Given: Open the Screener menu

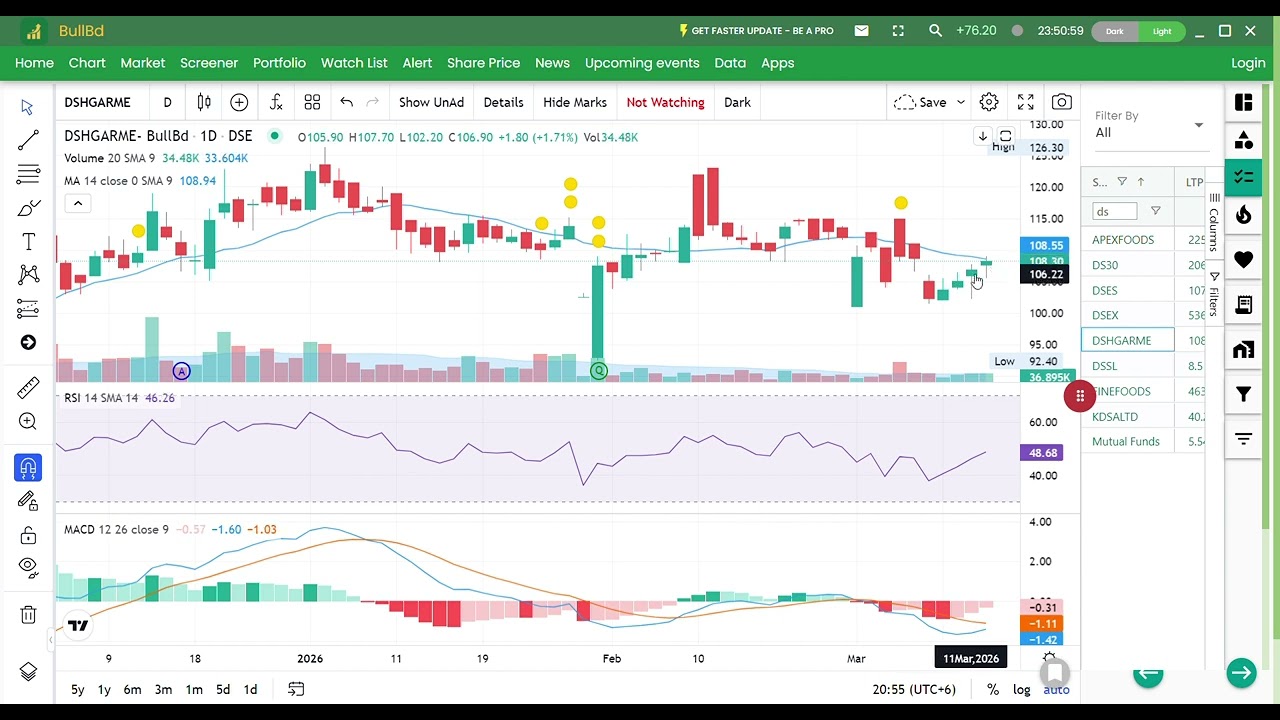Looking at the screenshot, I should (x=209, y=63).
